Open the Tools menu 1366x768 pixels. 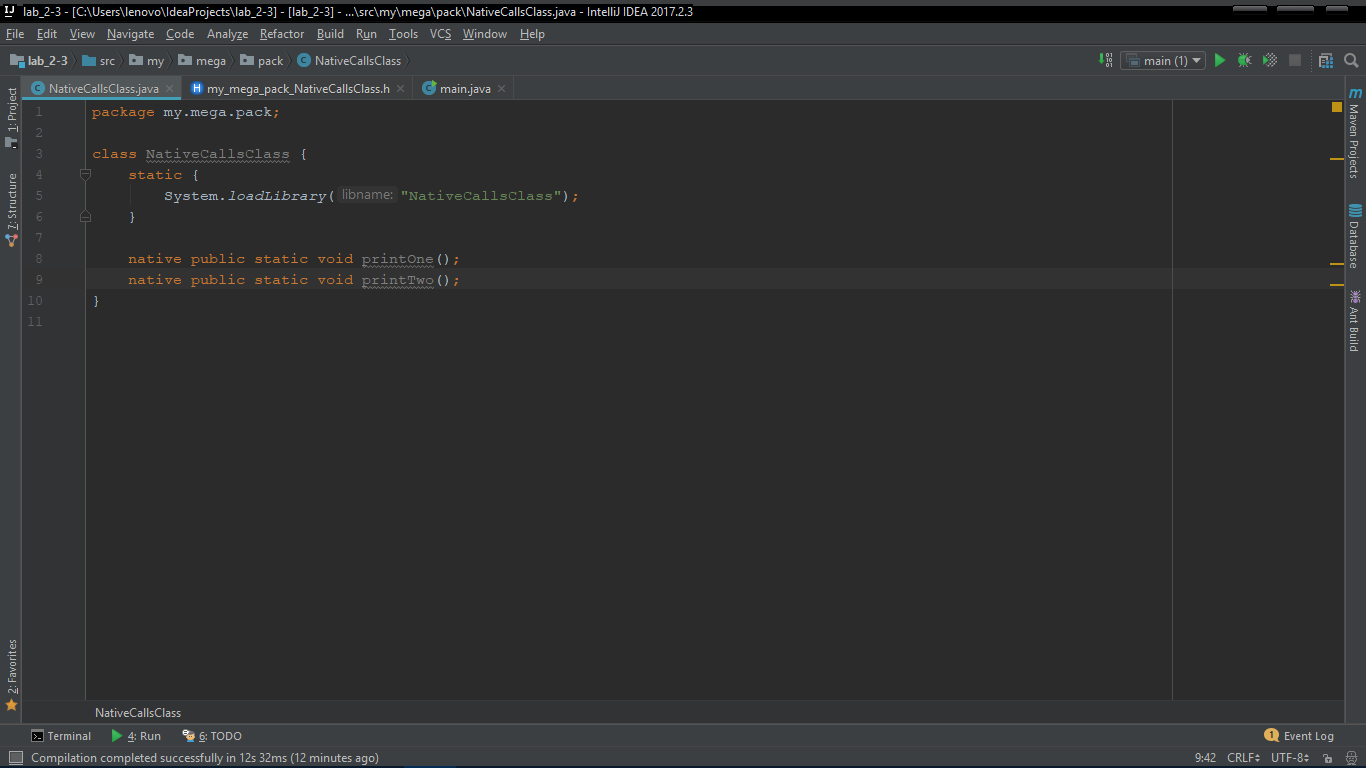[x=404, y=34]
